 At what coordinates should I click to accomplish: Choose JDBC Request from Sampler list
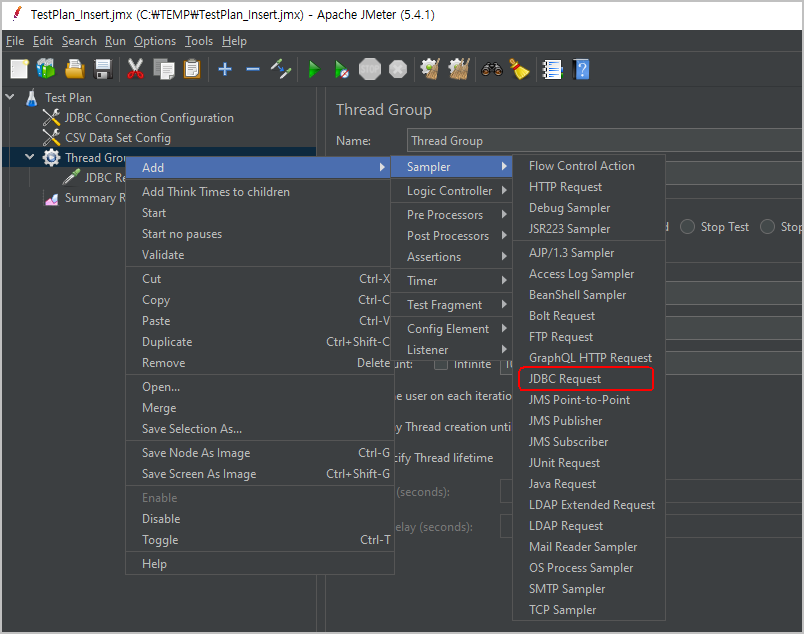[589, 379]
